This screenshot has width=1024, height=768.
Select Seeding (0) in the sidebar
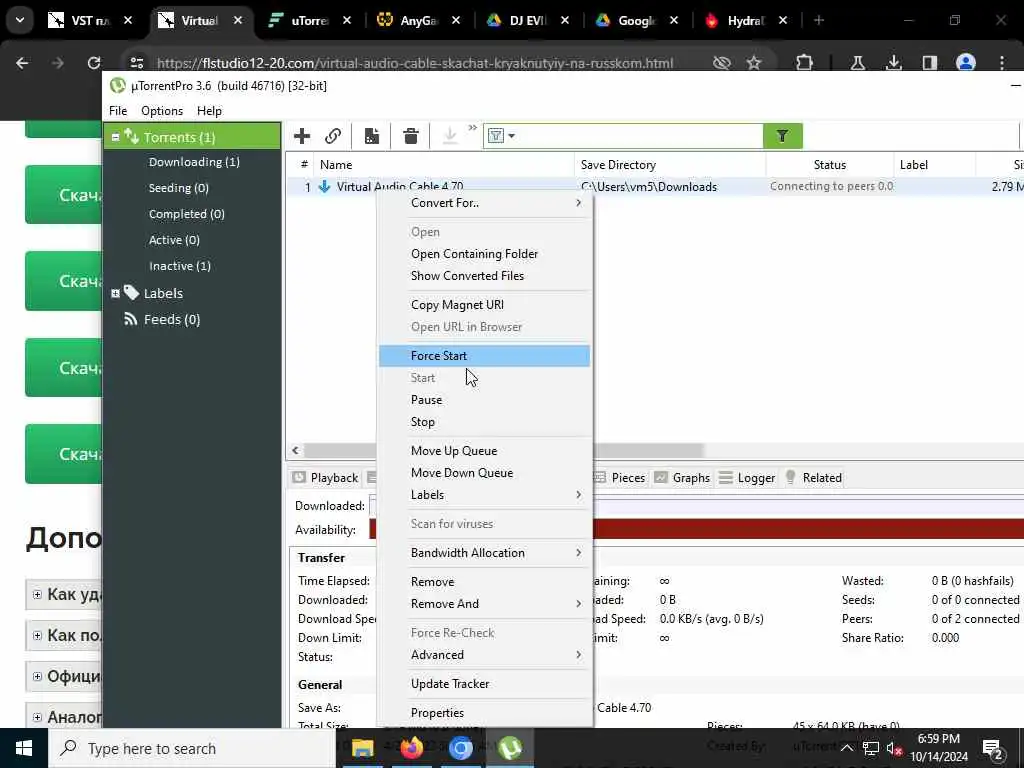coord(178,188)
